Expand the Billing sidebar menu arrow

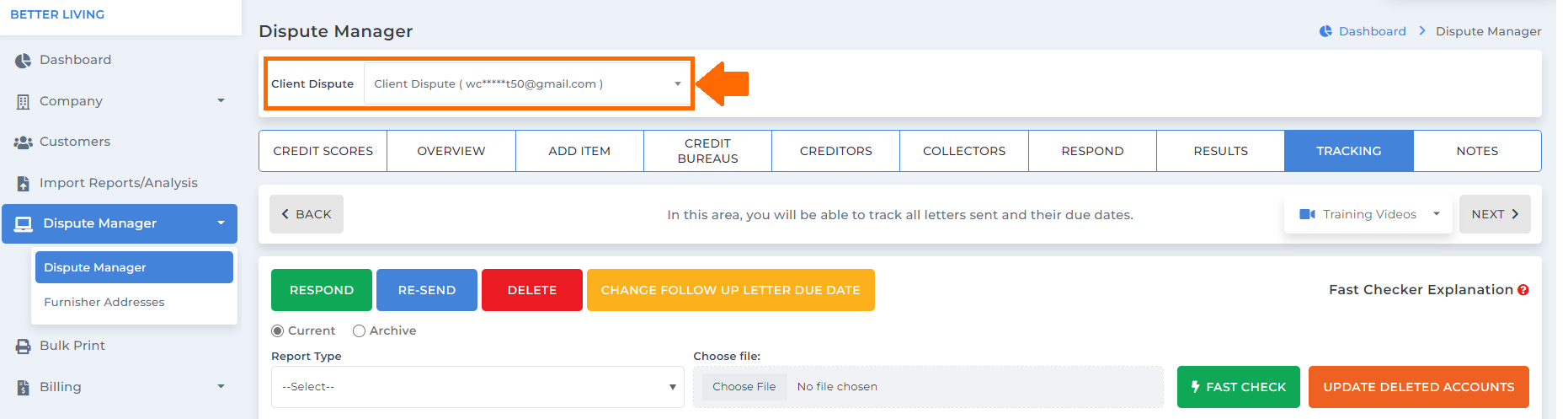(x=221, y=386)
